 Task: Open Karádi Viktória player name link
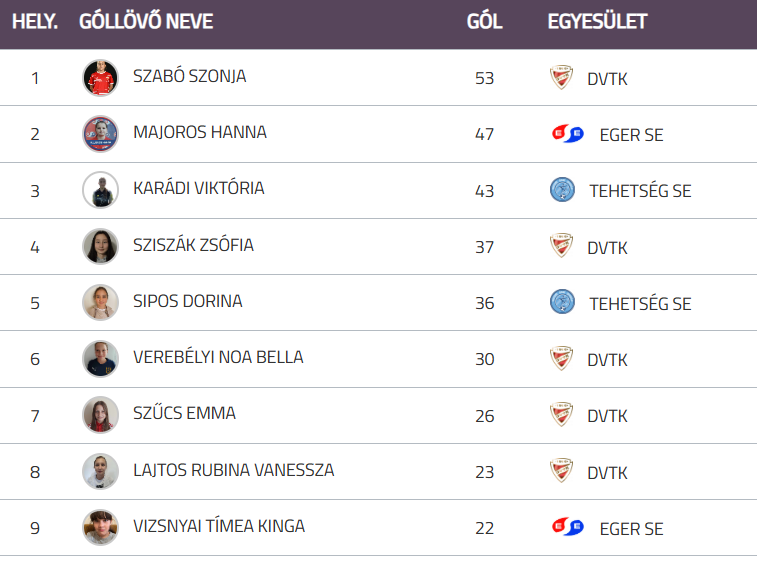click(x=198, y=188)
